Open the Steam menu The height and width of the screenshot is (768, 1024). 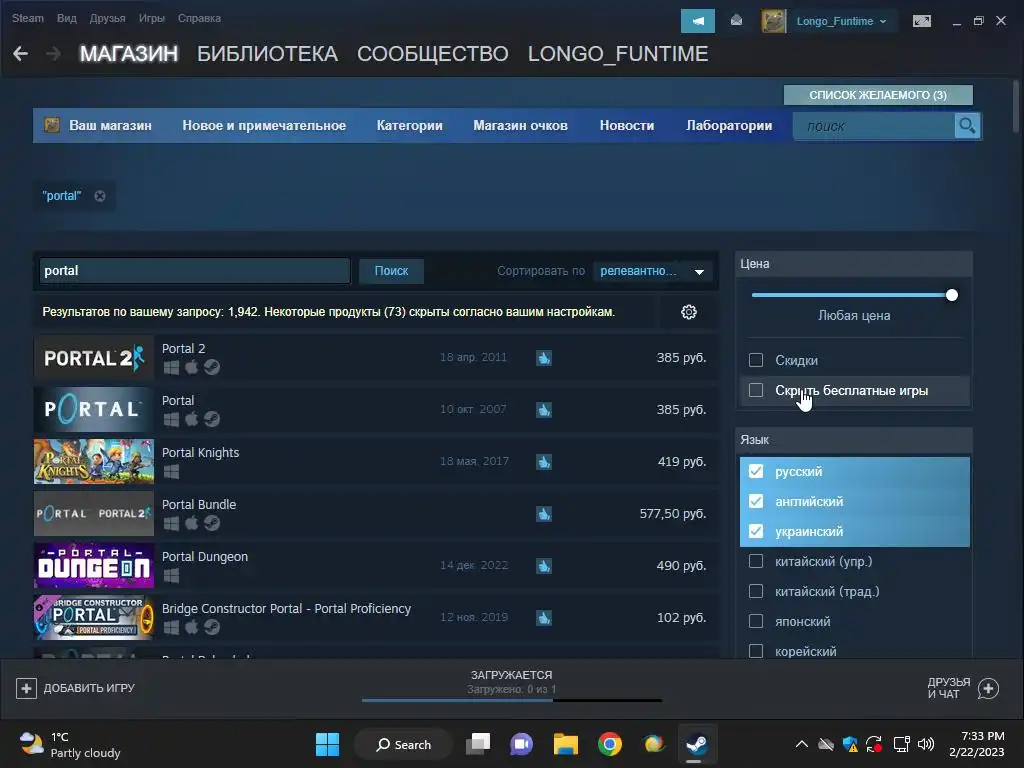tap(27, 18)
